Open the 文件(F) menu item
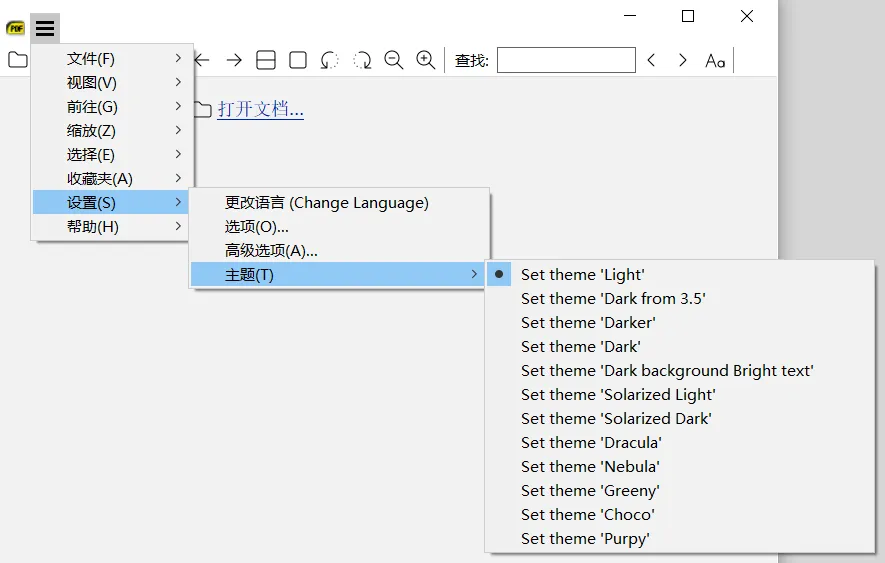 [x=112, y=59]
